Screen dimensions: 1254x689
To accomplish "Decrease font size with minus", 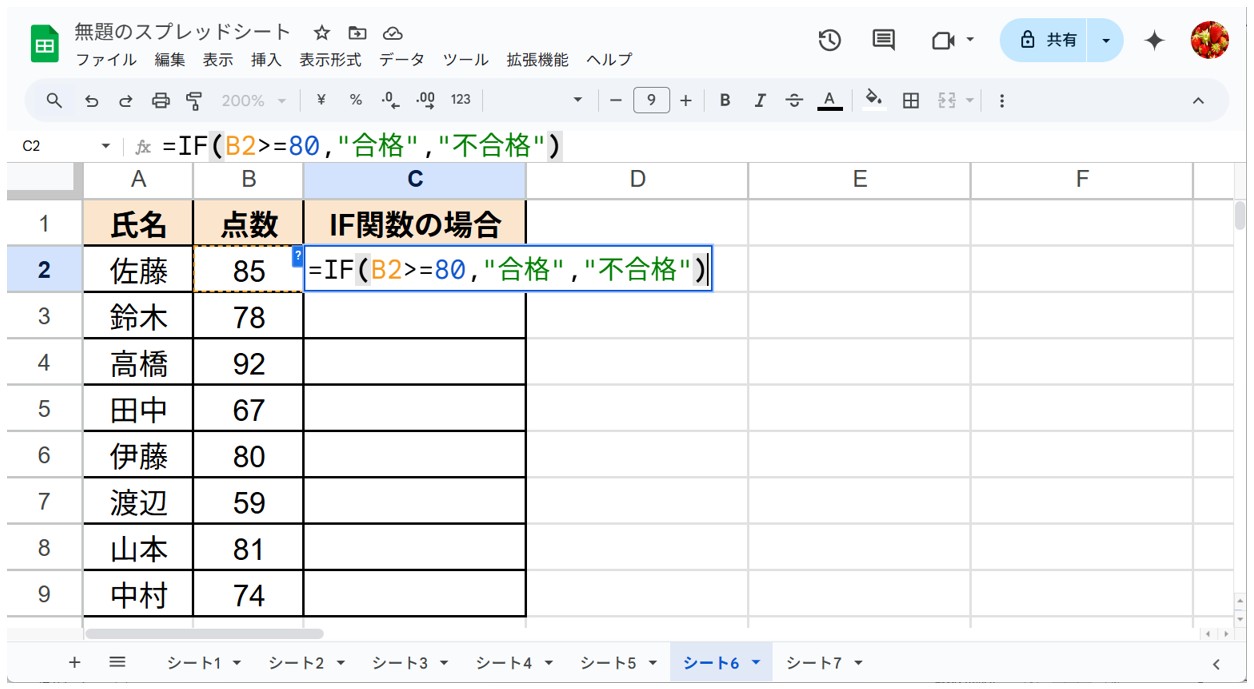I will pyautogui.click(x=615, y=100).
